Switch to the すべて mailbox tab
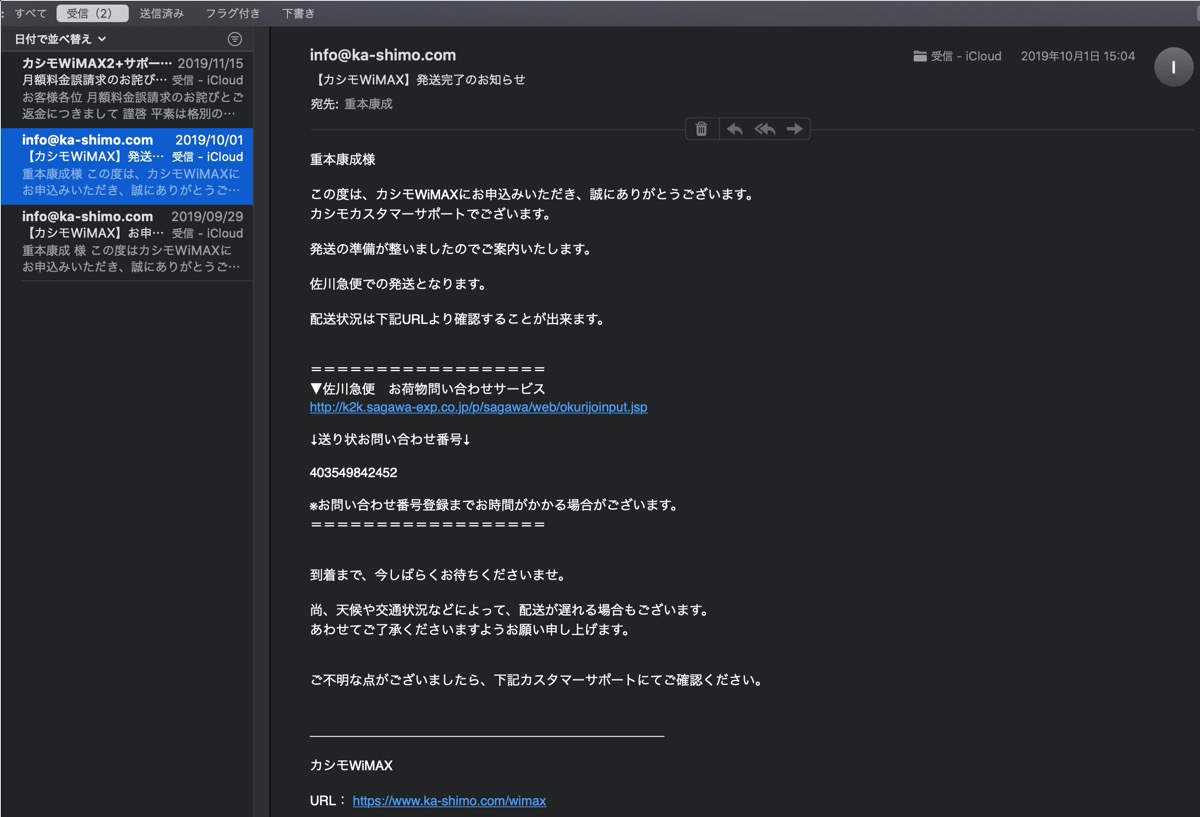This screenshot has height=817, width=1200. [x=30, y=13]
